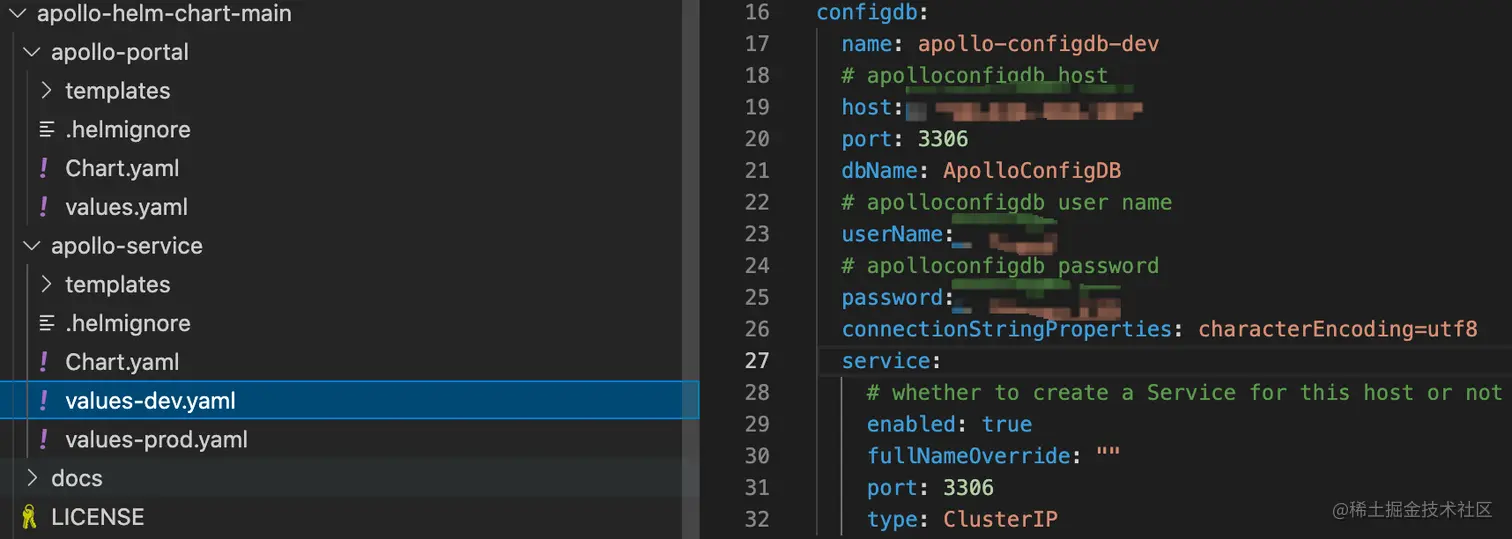Click YAML icon of values.yaml

[x=44, y=207]
